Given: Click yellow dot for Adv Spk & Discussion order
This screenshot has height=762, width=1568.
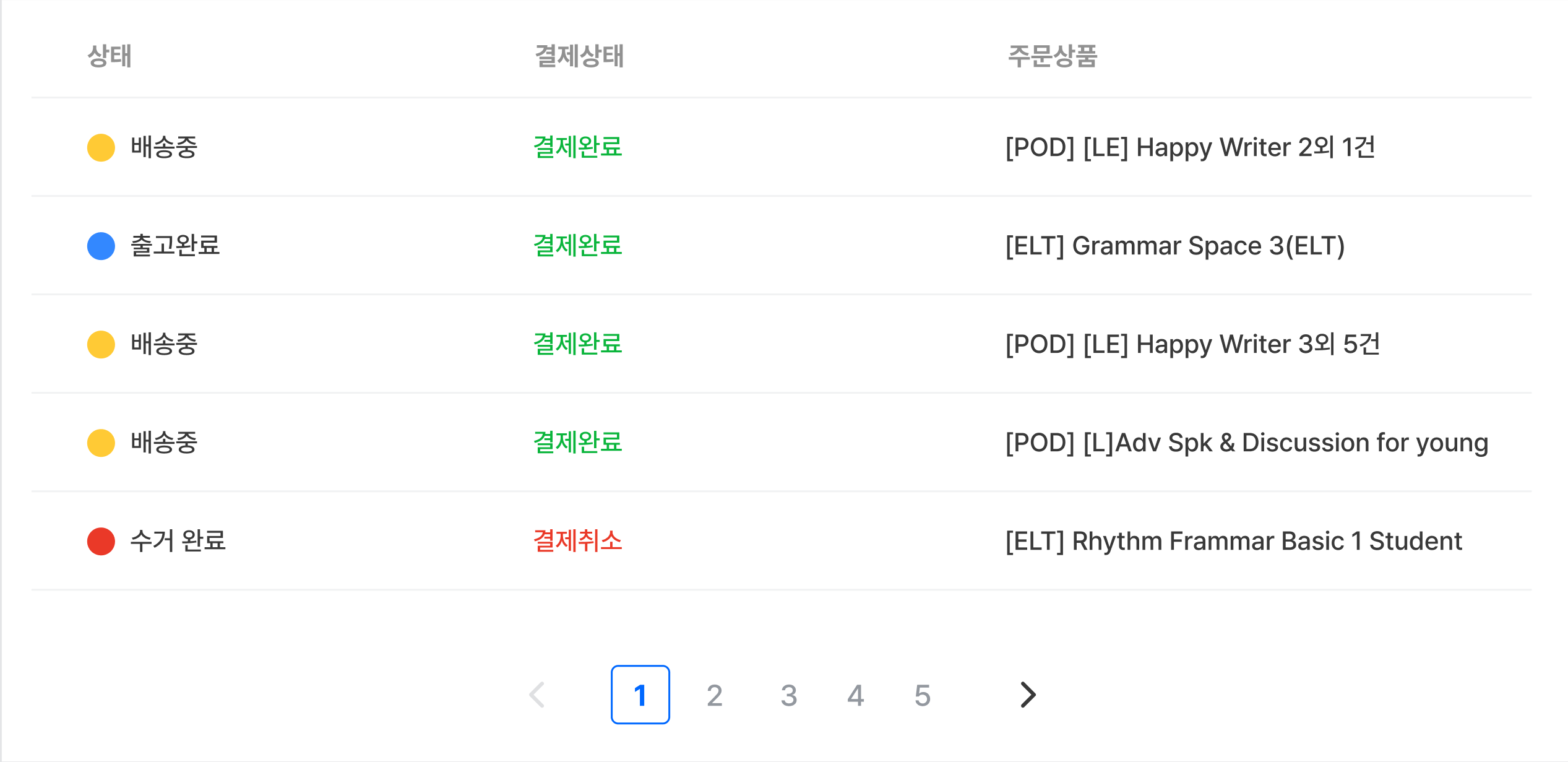Looking at the screenshot, I should (101, 443).
